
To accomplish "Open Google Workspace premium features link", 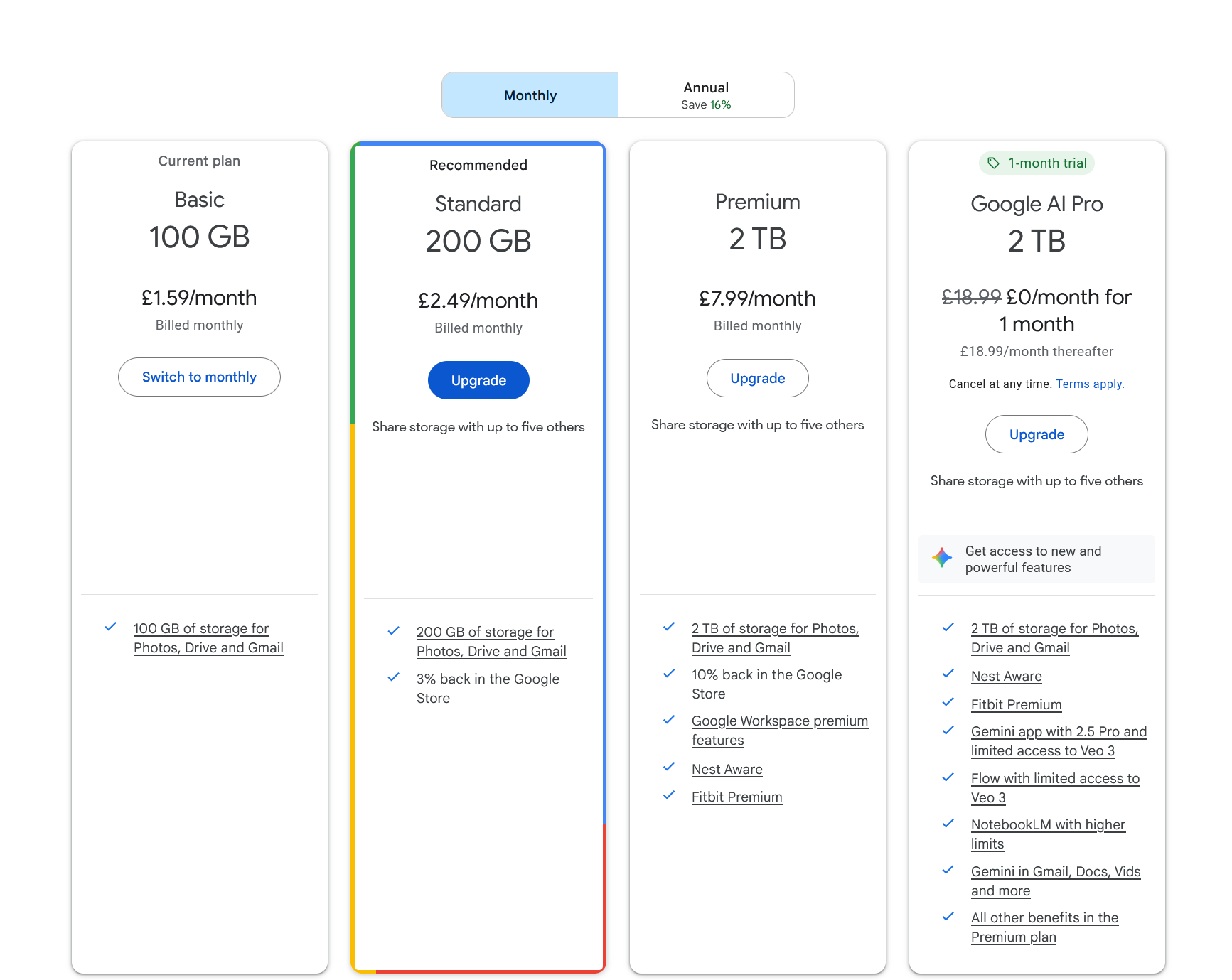I will [x=780, y=731].
